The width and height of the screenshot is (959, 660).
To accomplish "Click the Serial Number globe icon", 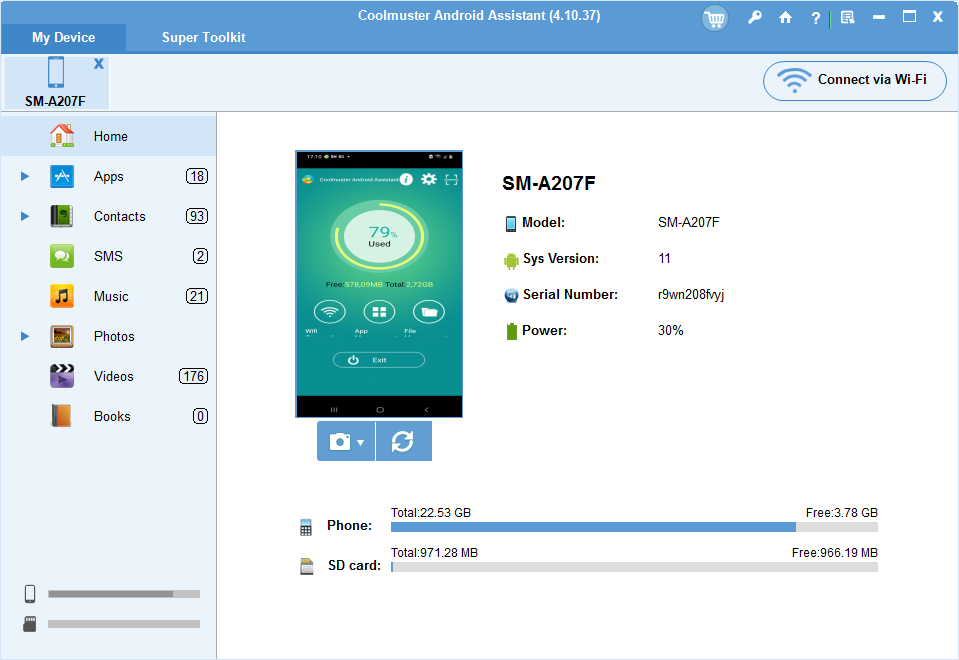I will pyautogui.click(x=511, y=295).
